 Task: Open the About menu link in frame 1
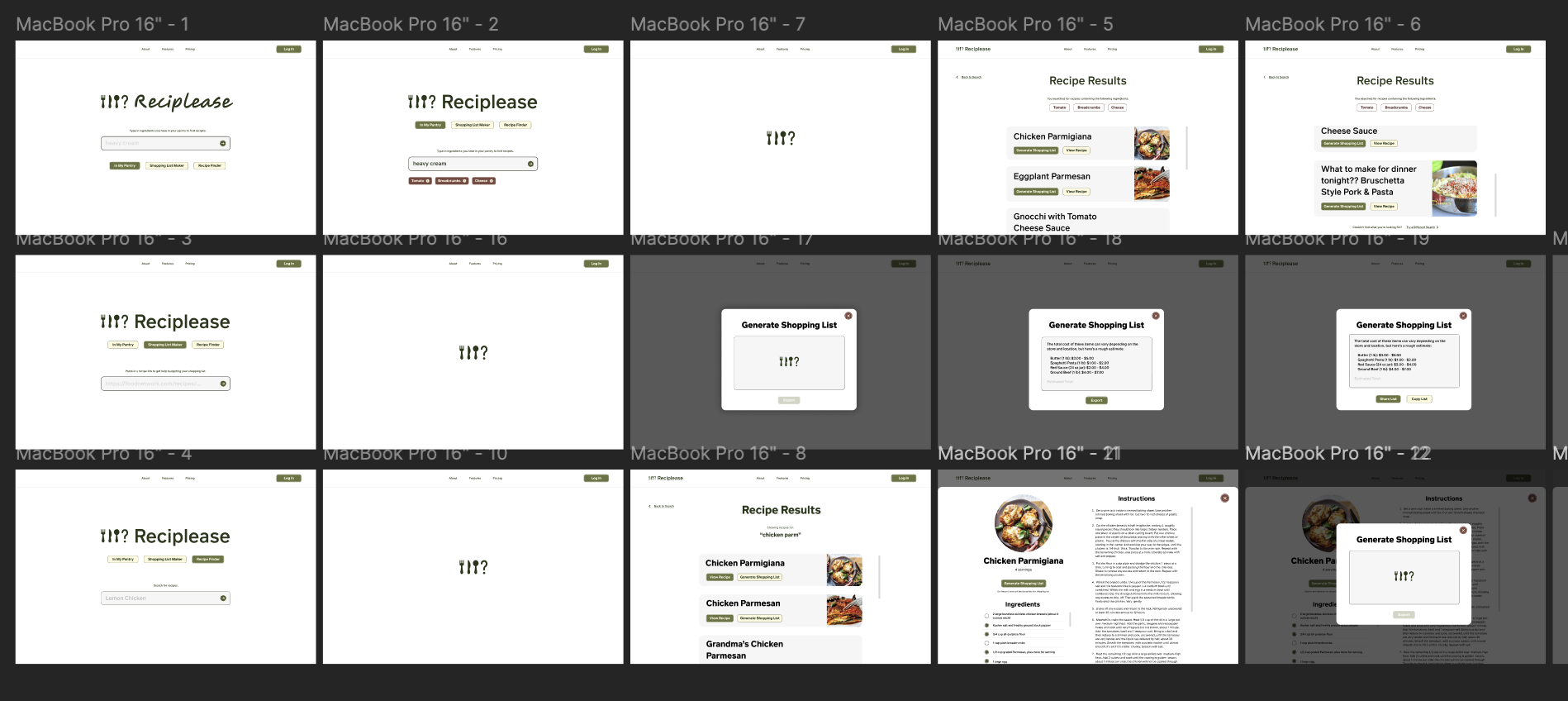coord(145,49)
